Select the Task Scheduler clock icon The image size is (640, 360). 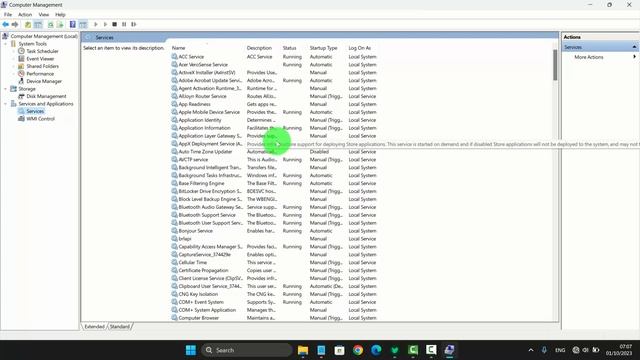21,51
